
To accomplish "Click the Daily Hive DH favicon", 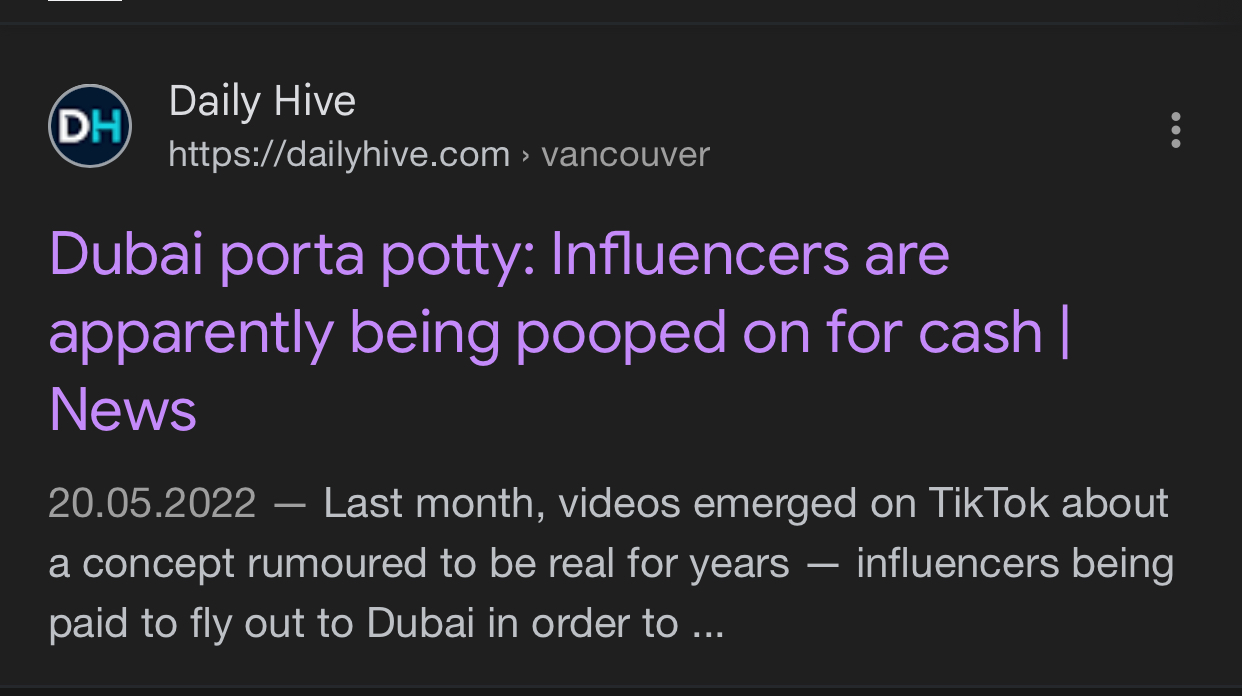I will tap(90, 126).
